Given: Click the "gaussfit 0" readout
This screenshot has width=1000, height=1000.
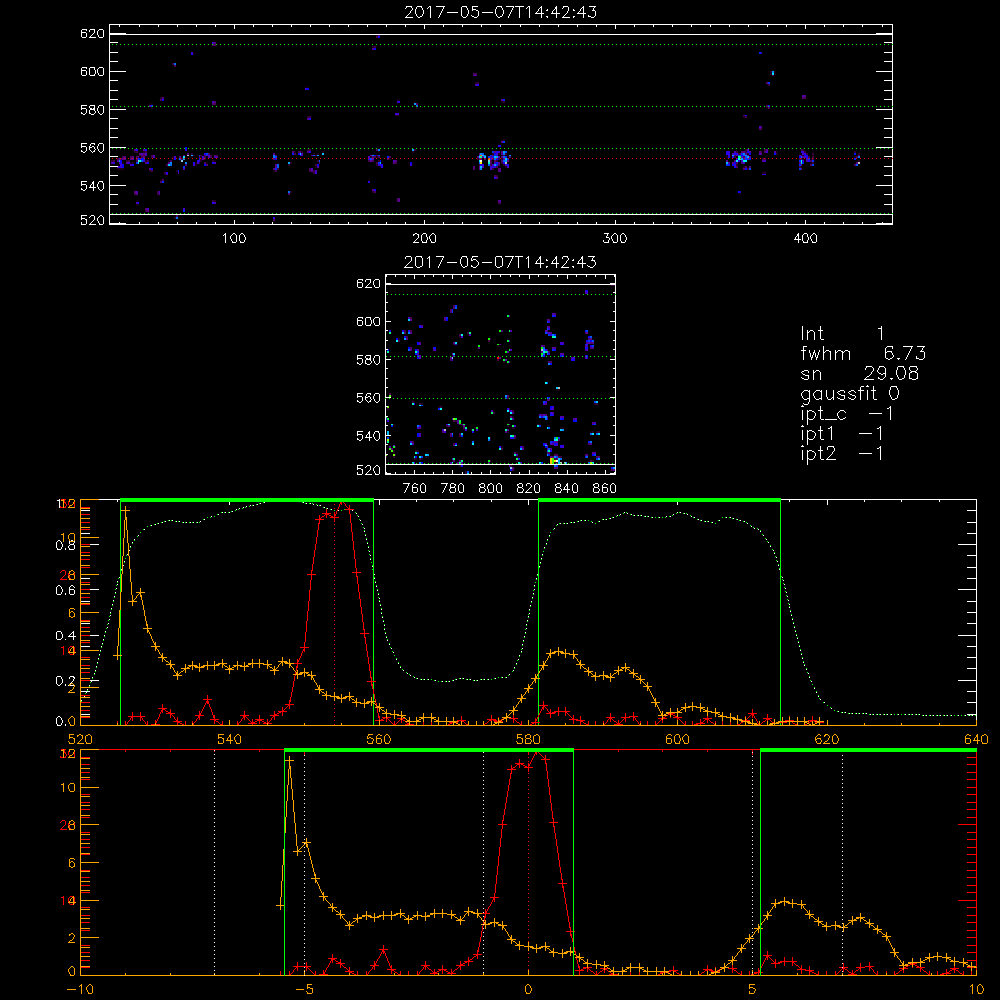Looking at the screenshot, I should point(849,393).
